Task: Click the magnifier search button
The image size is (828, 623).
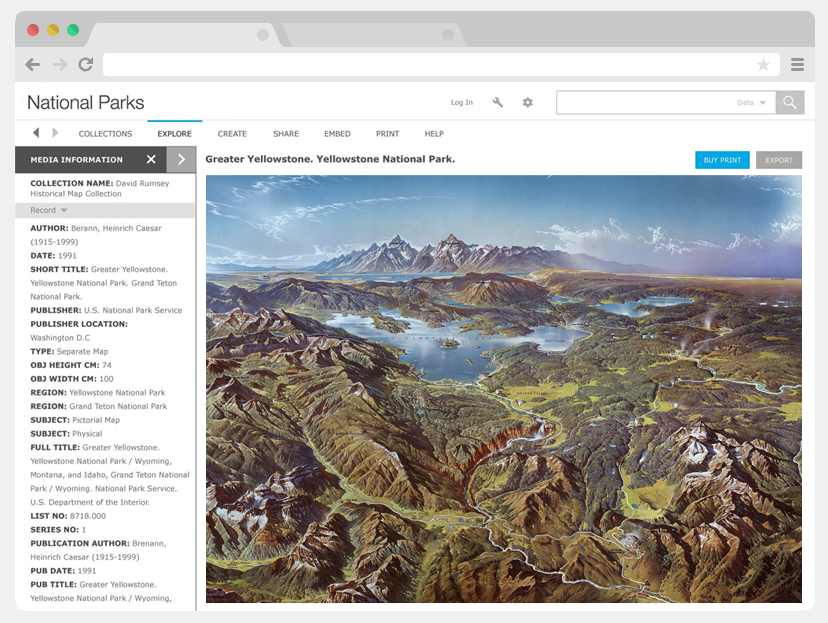Action: [790, 102]
